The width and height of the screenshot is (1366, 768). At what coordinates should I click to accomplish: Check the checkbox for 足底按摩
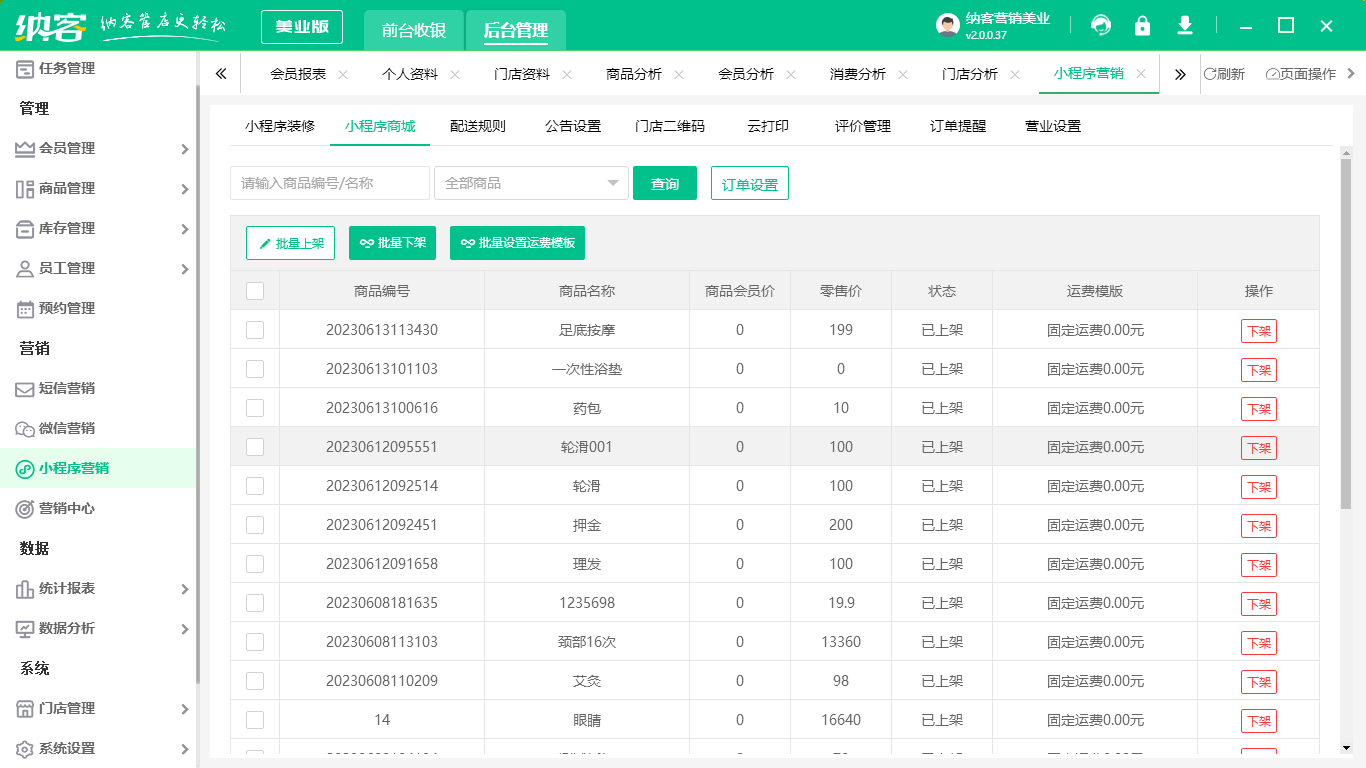click(255, 331)
